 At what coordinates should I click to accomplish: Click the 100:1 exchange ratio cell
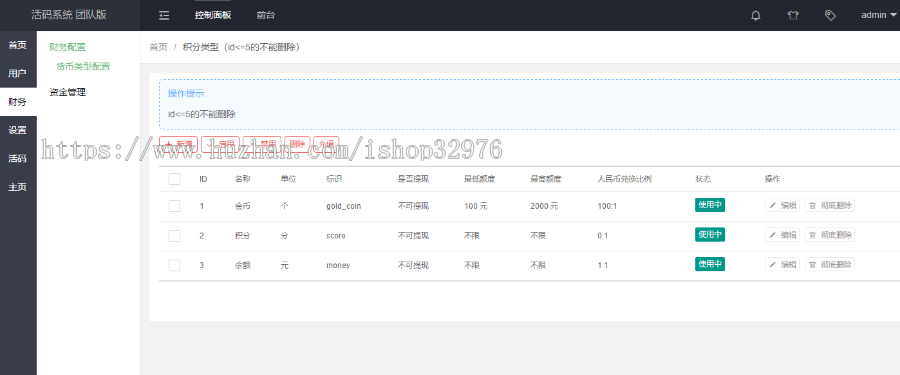(607, 206)
